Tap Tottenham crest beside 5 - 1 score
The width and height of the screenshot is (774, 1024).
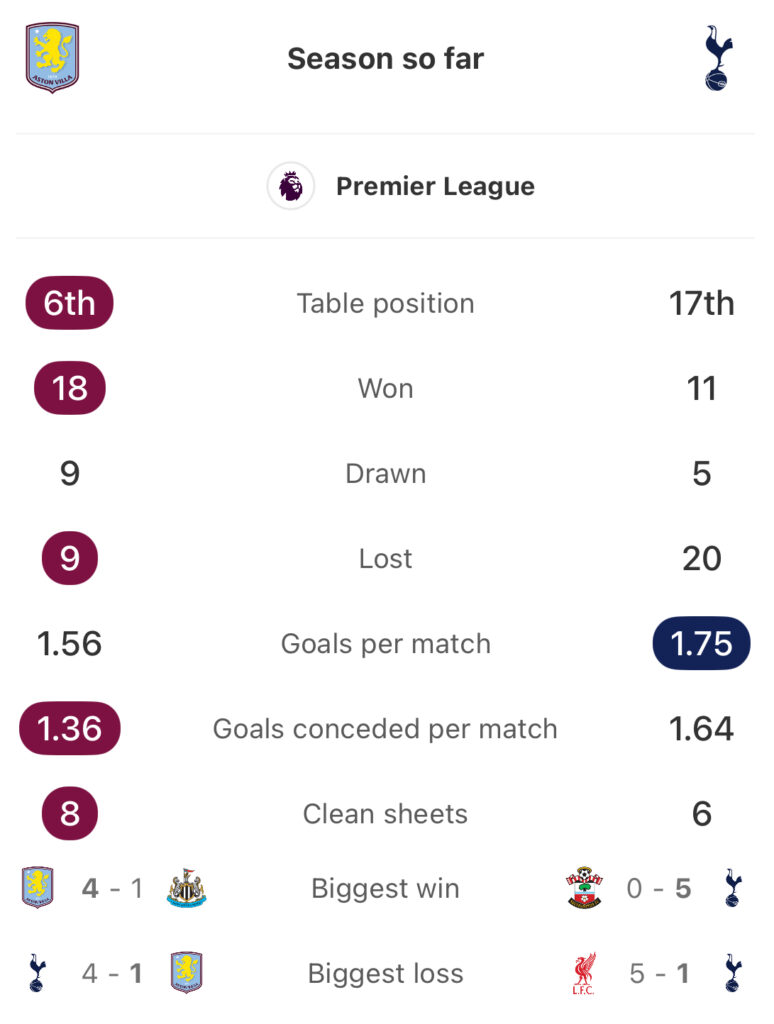[x=733, y=973]
